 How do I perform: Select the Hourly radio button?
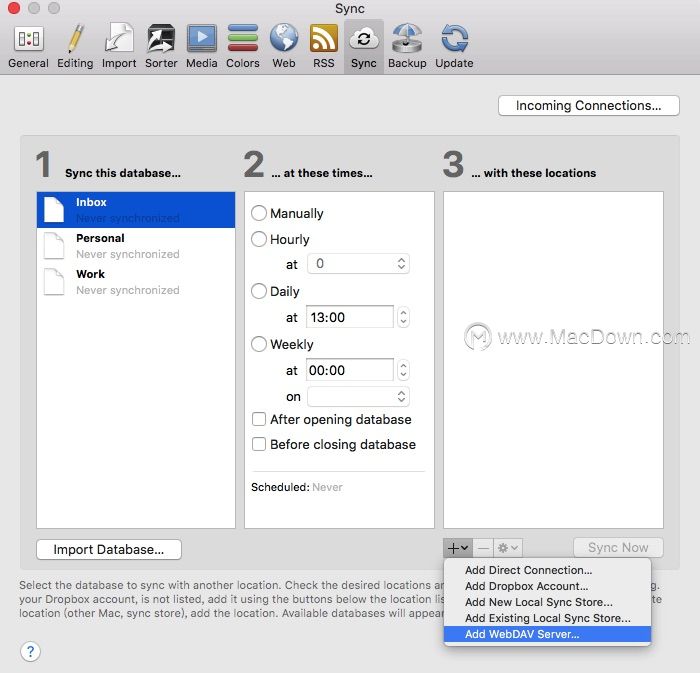tap(259, 239)
